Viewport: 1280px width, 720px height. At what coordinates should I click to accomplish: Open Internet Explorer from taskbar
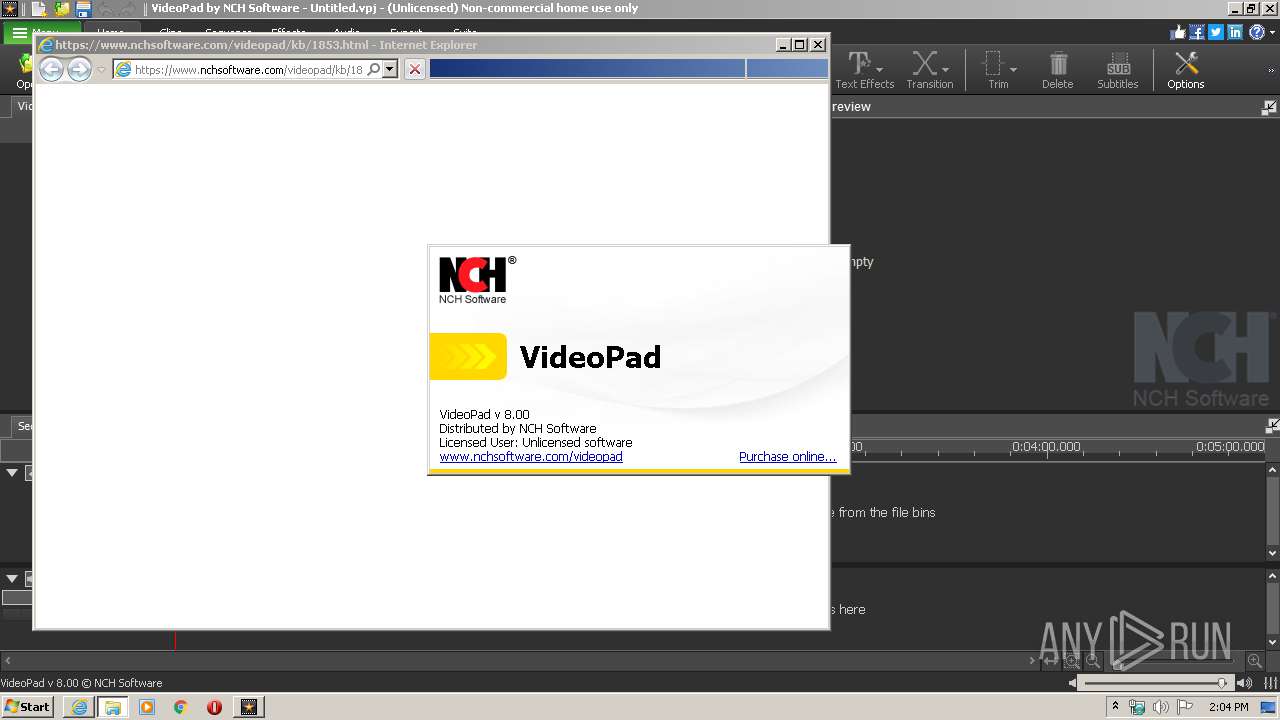pyautogui.click(x=79, y=707)
